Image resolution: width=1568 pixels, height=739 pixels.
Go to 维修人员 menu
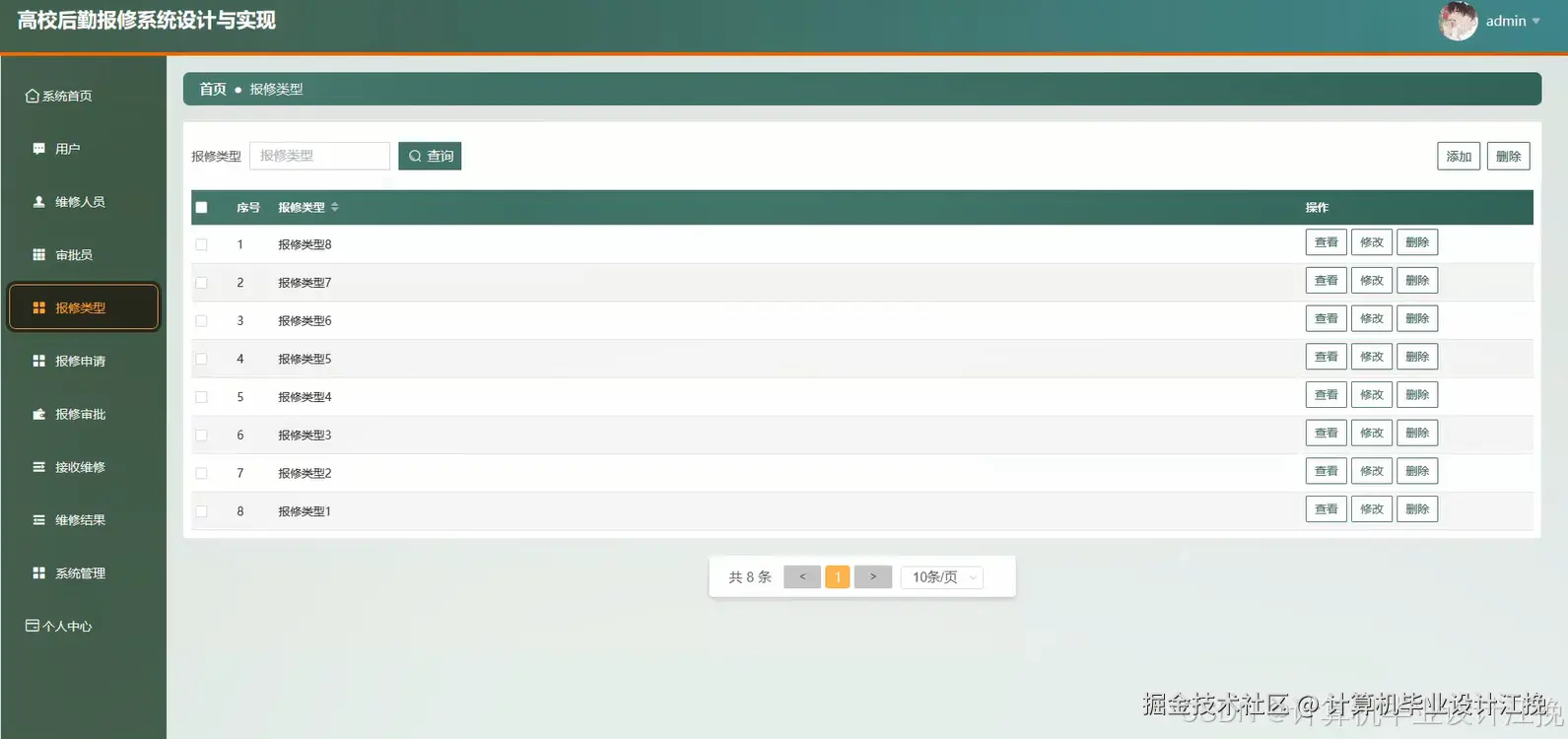[80, 202]
